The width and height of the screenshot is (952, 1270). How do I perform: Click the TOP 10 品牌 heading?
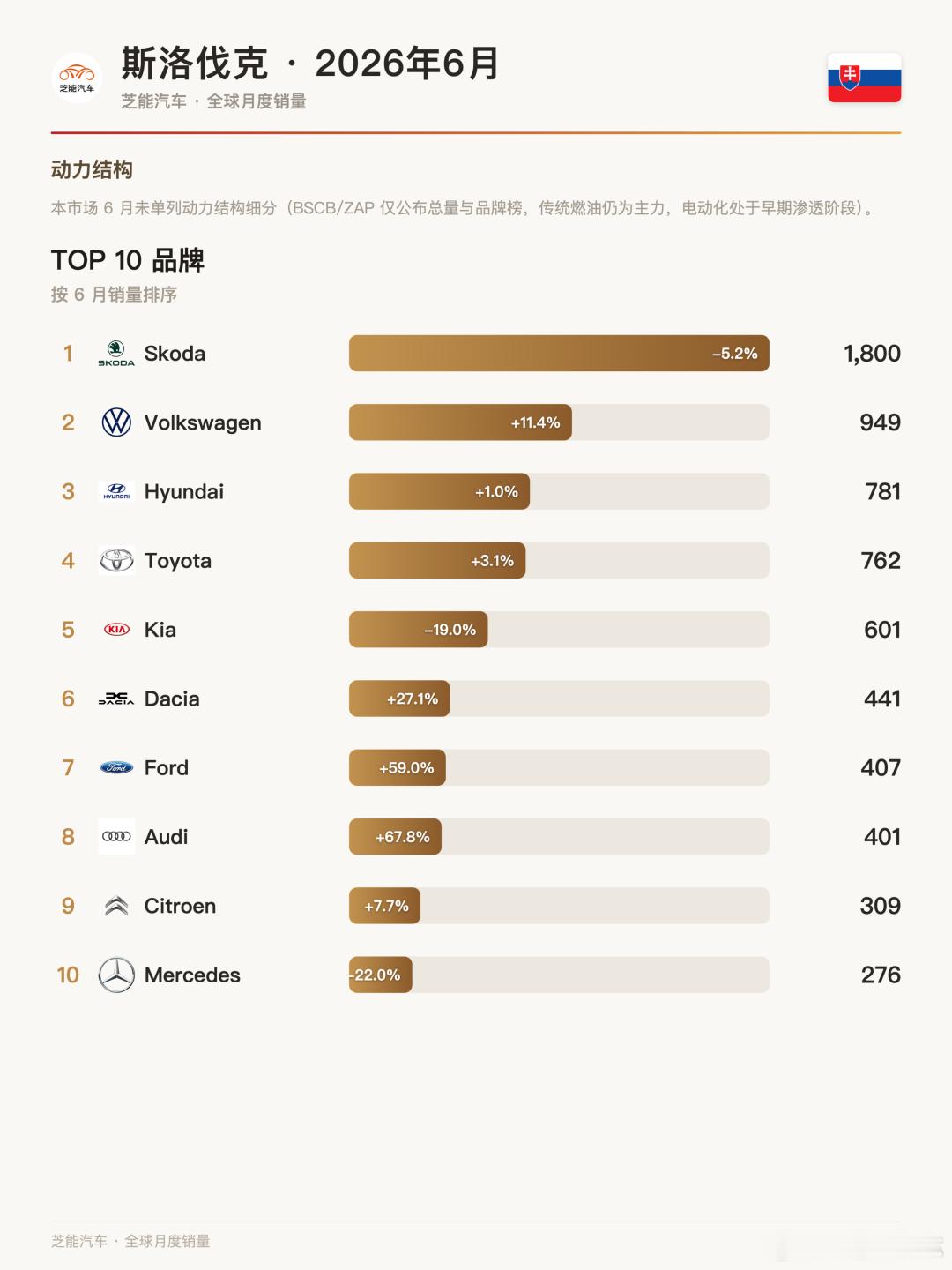tap(128, 260)
